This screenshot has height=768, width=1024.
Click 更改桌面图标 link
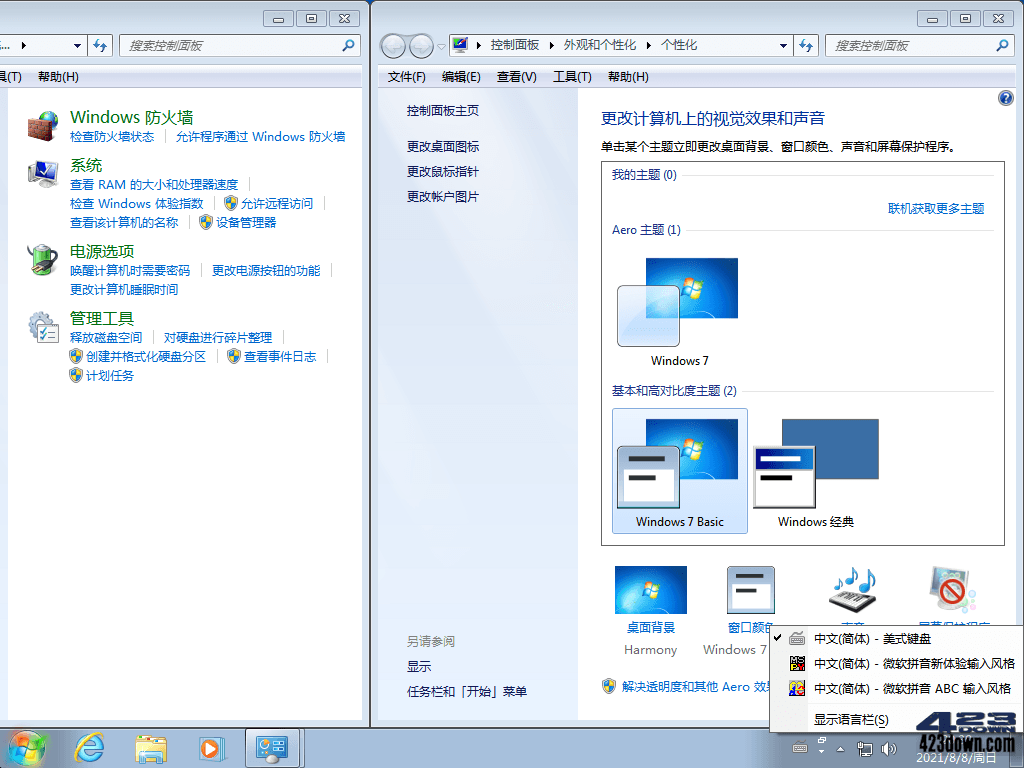click(x=442, y=146)
